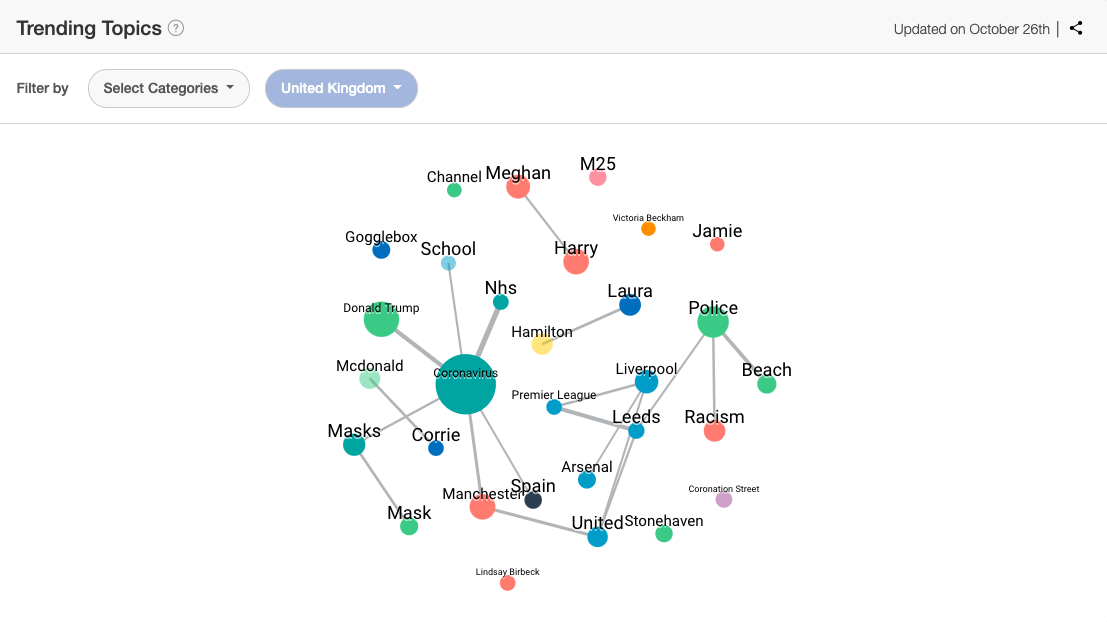Viewport: 1107px width, 622px height.
Task: Toggle the Masks topic selection
Action: 353,444
